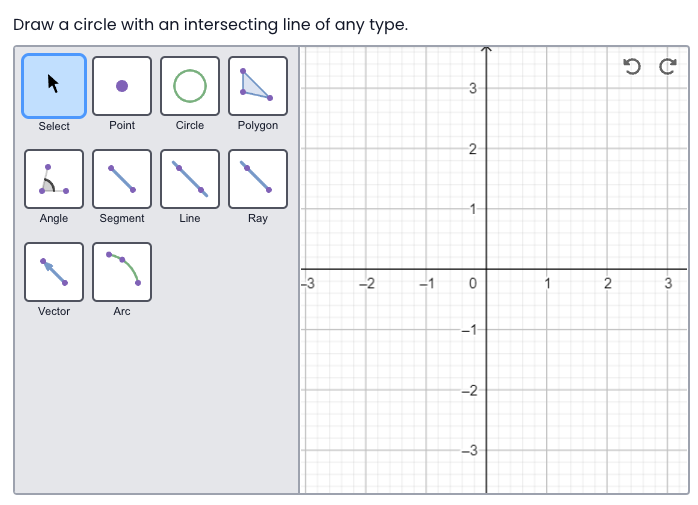Activate the Ray tool
The width and height of the screenshot is (698, 505).
pos(258,179)
